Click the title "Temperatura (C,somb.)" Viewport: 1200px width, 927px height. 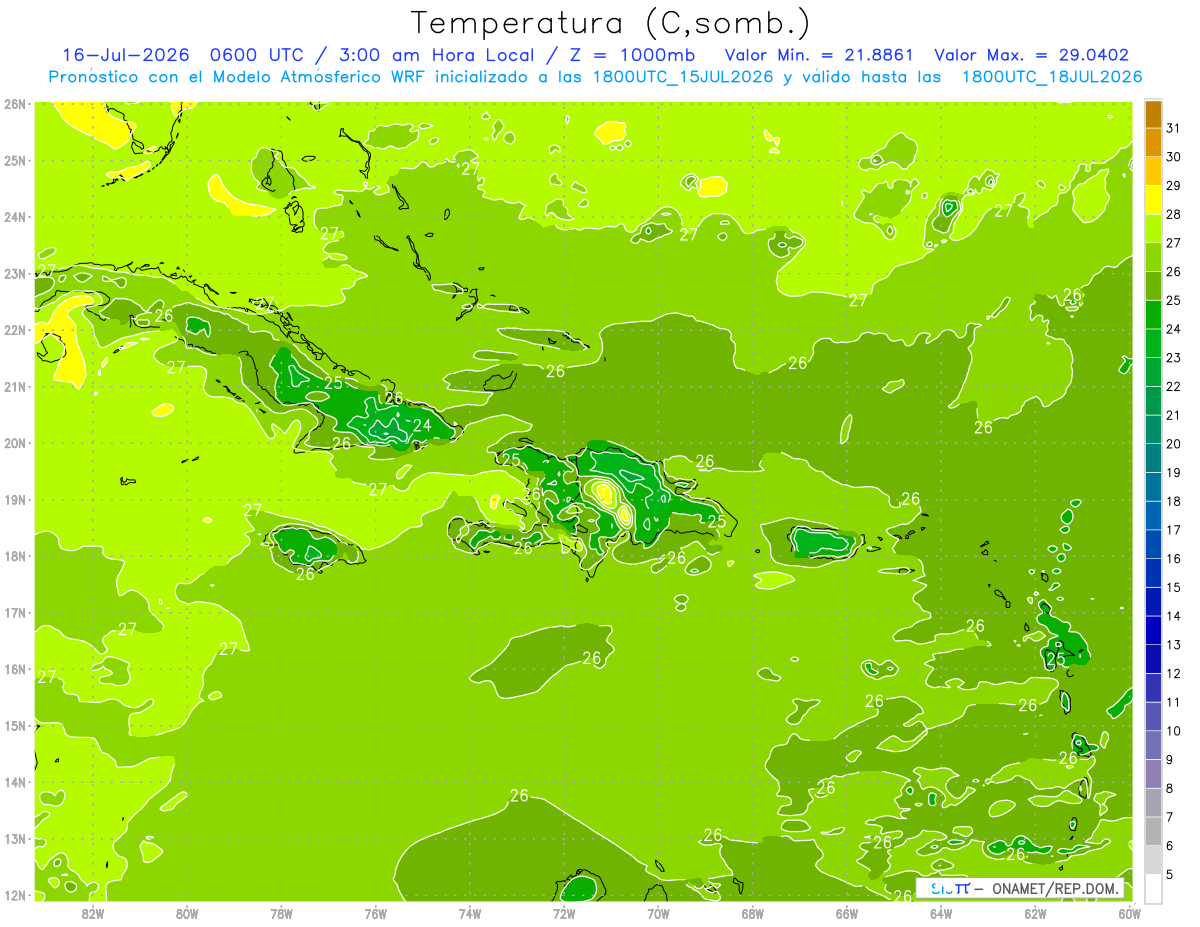coord(610,22)
